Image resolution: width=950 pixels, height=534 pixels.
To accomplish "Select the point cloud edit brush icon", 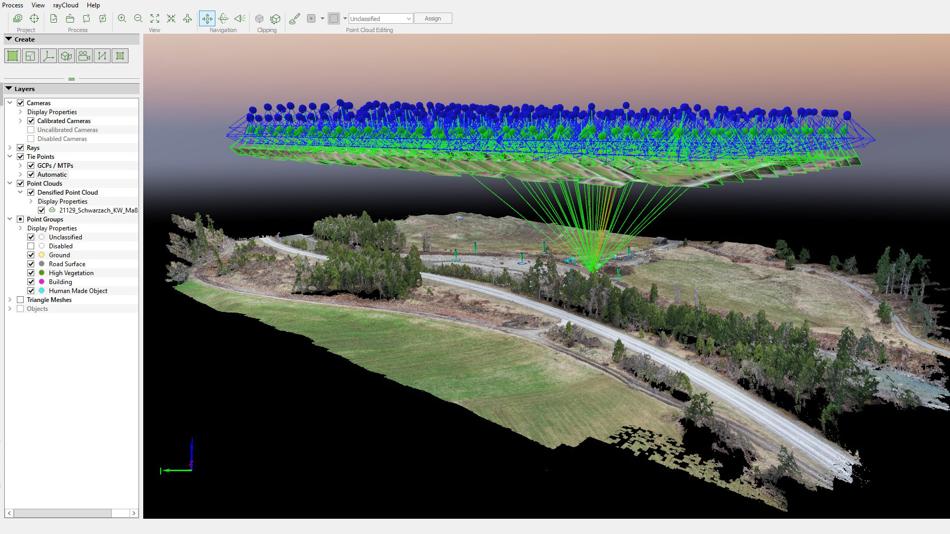I will (294, 18).
